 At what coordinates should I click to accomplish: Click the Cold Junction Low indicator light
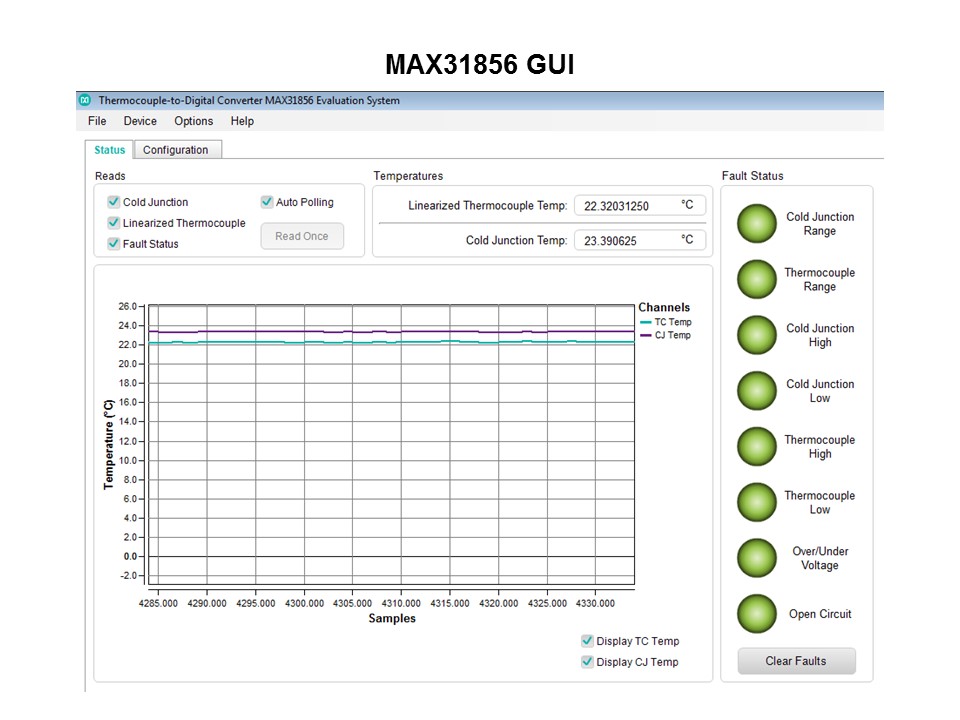tap(757, 391)
